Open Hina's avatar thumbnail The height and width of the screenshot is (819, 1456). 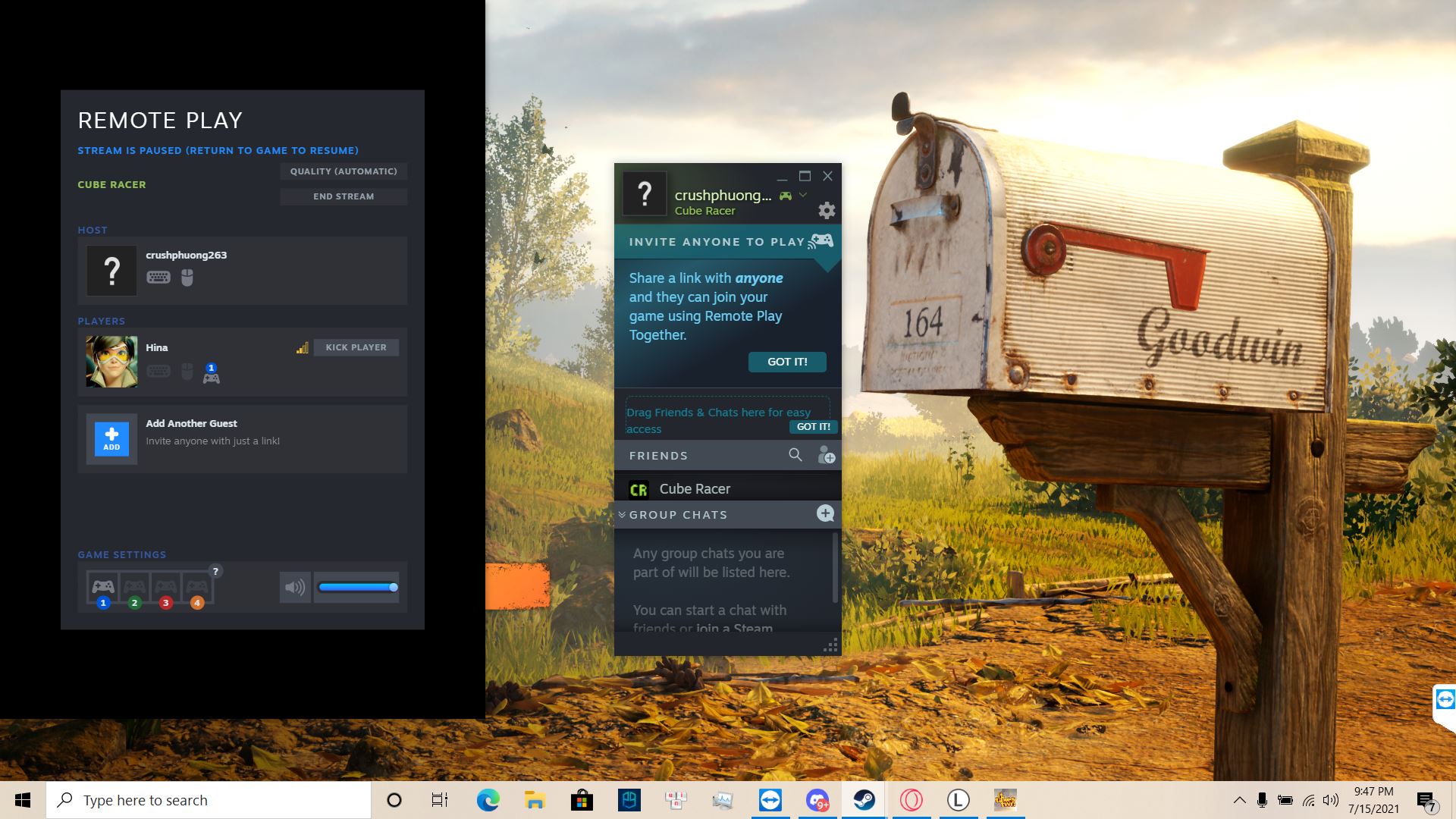[x=111, y=362]
